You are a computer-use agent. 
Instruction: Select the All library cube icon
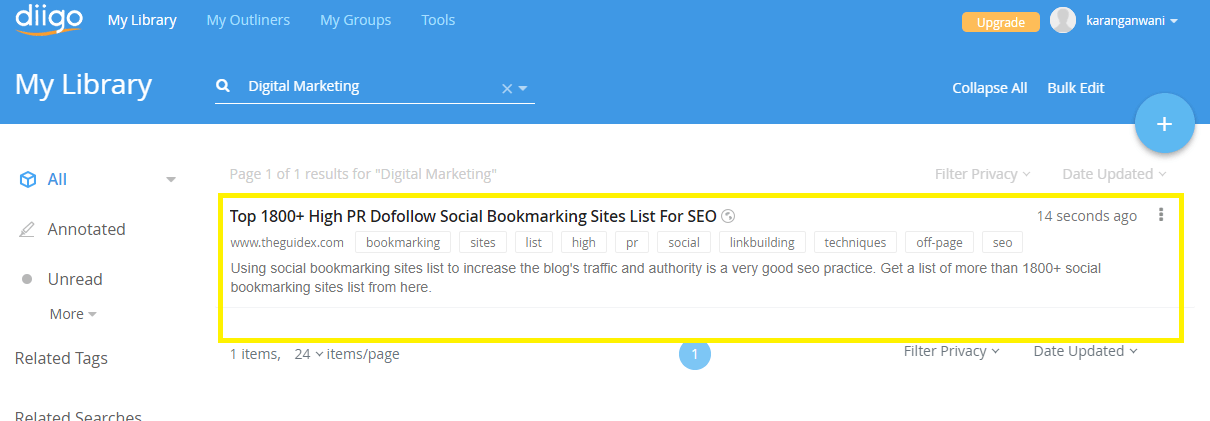28,180
